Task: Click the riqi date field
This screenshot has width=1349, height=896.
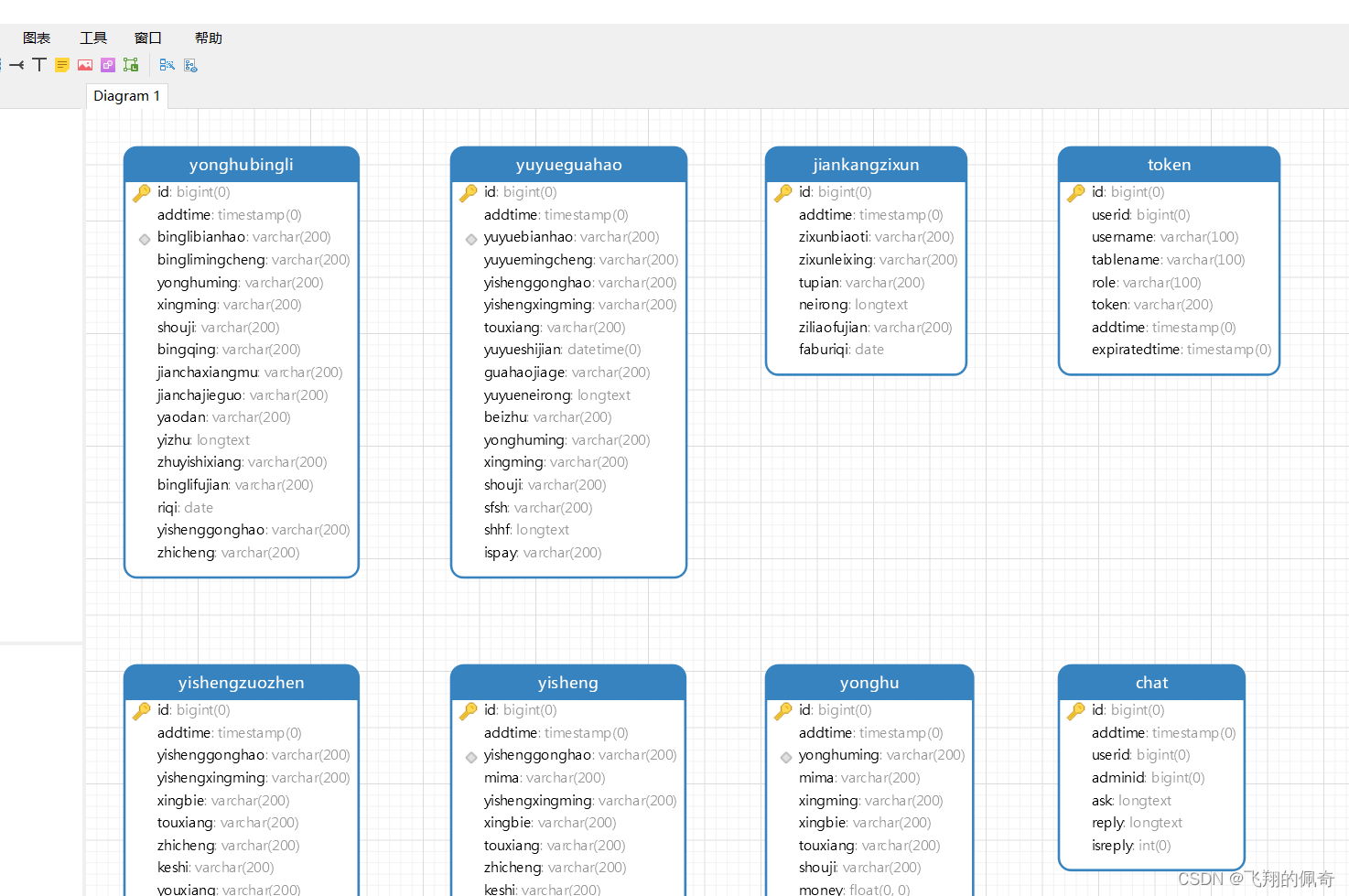Action: point(185,508)
